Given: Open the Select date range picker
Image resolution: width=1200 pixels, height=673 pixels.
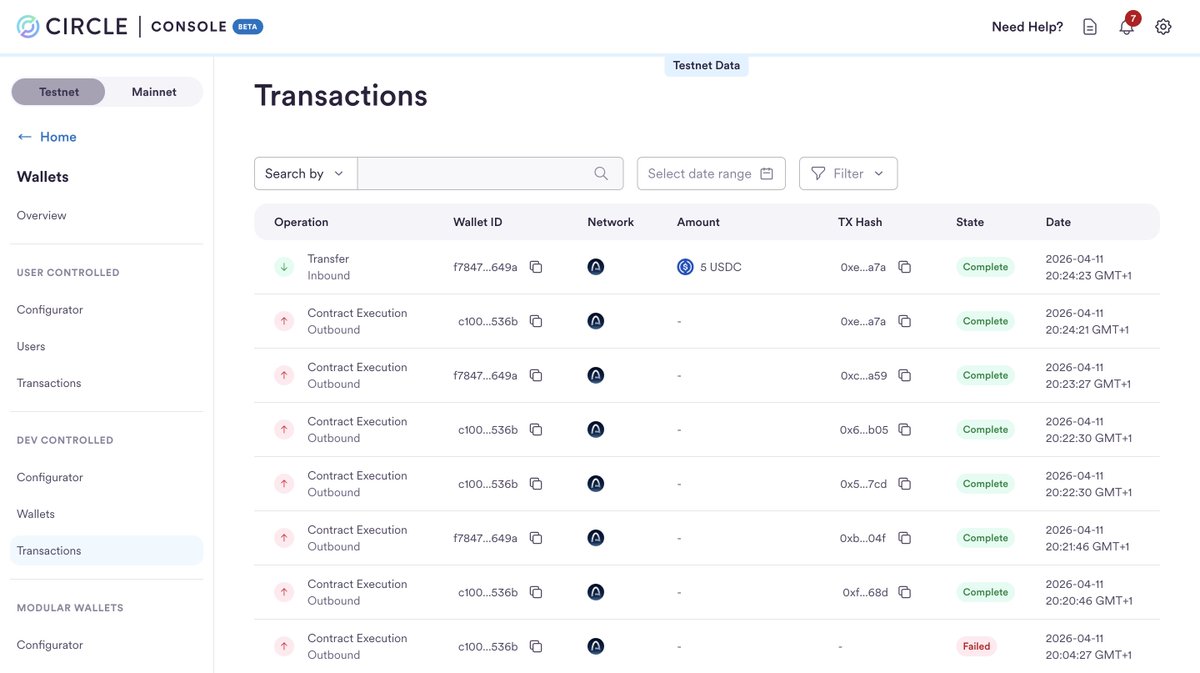Looking at the screenshot, I should (x=711, y=171).
